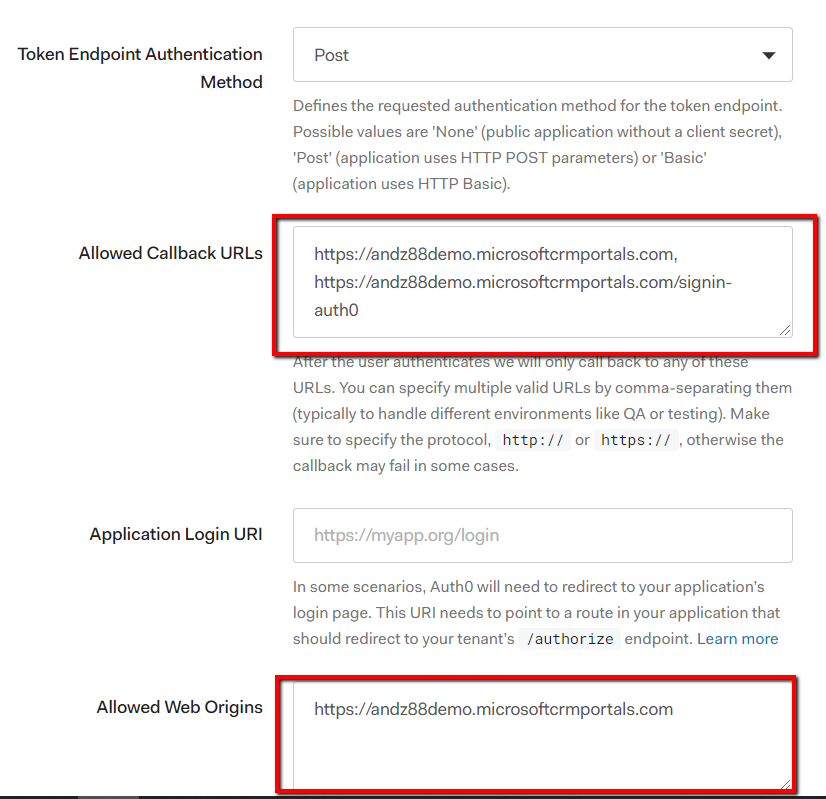Open the Learn more link
The image size is (826, 799).
[737, 638]
